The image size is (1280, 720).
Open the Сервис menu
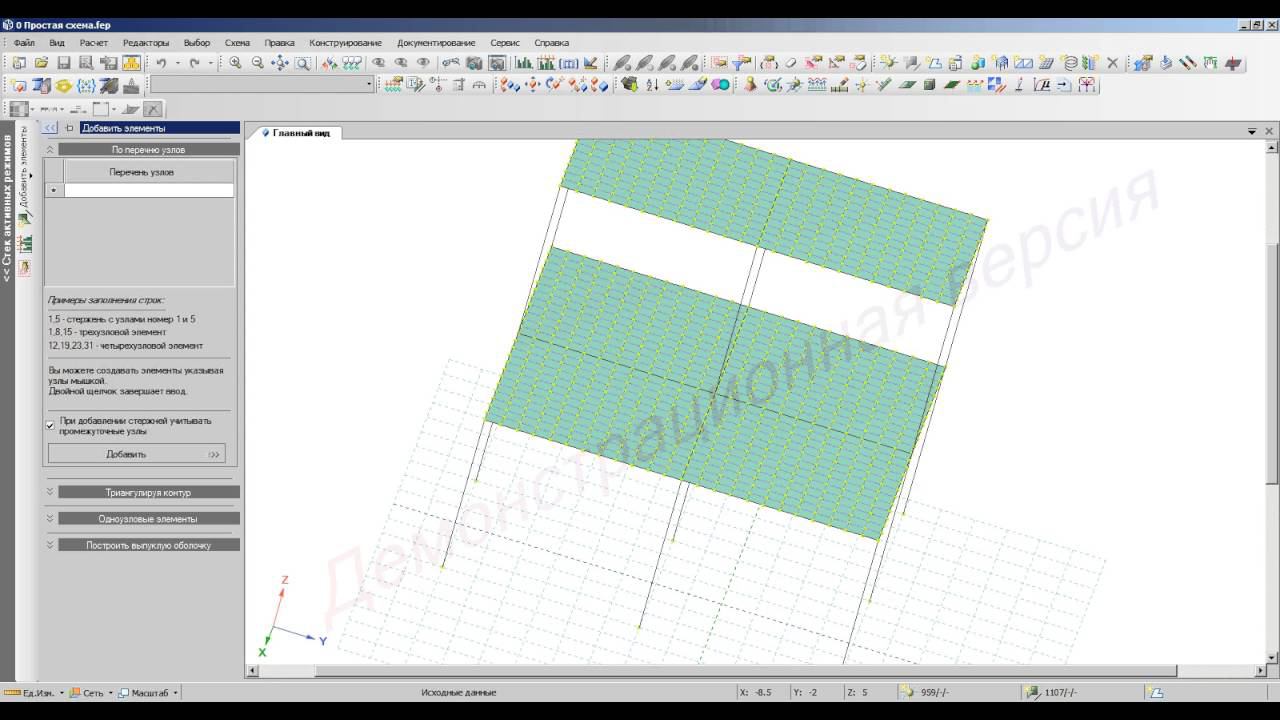(504, 43)
